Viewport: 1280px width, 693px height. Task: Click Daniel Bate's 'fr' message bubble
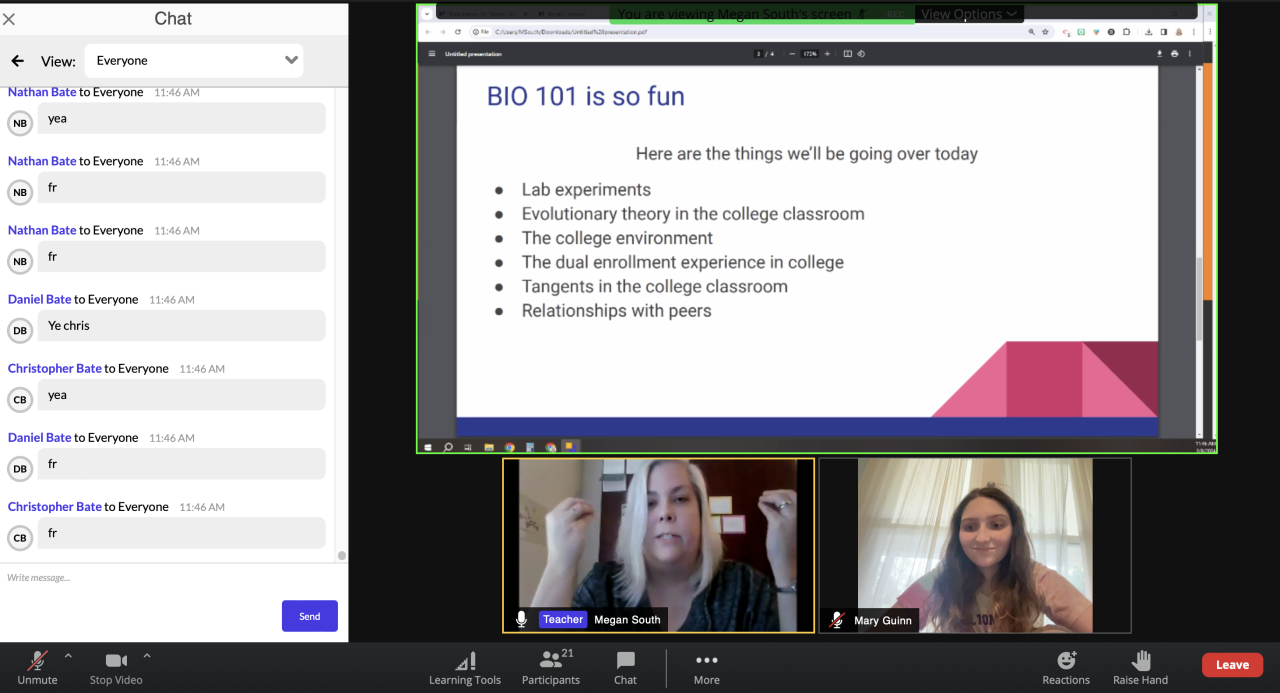(x=182, y=464)
